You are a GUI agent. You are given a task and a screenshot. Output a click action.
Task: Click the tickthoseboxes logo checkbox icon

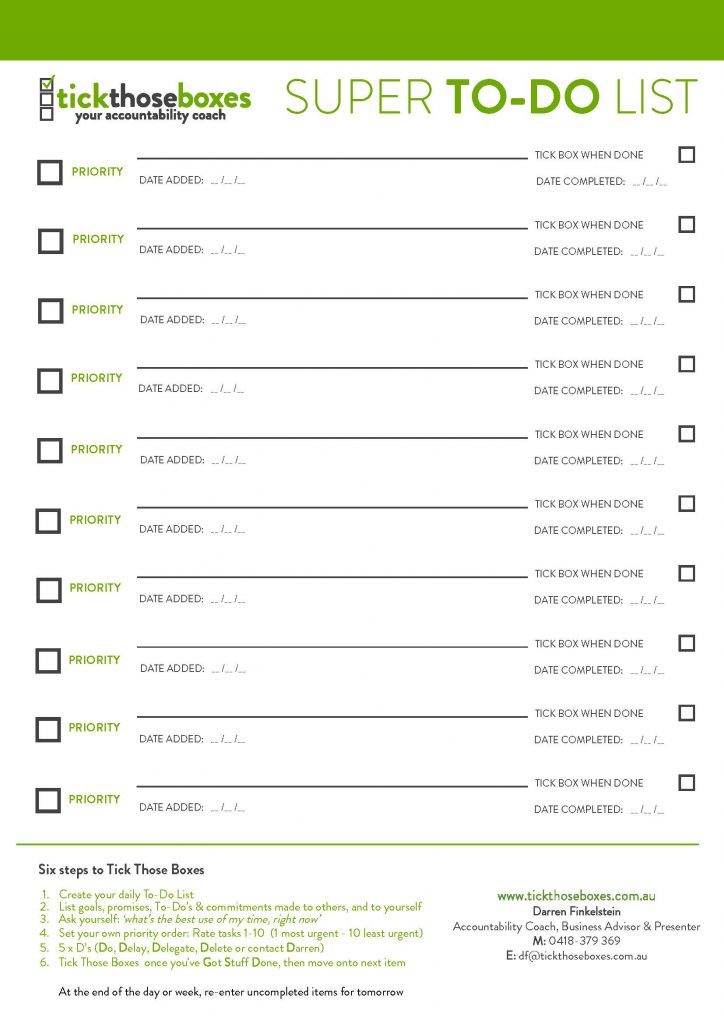tap(47, 99)
